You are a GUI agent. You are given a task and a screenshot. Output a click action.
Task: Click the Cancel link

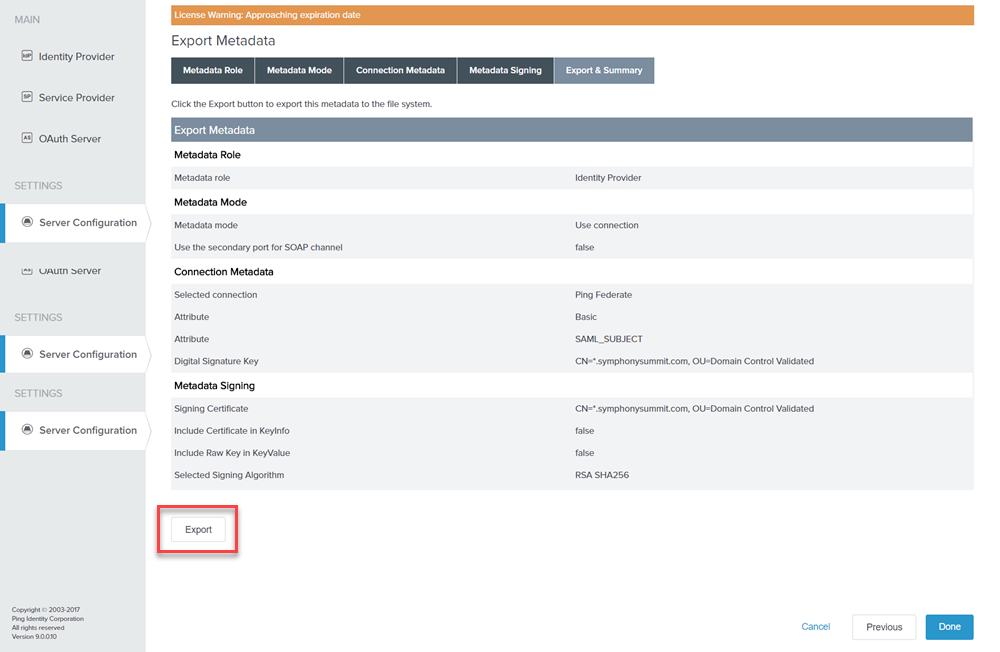click(x=815, y=627)
